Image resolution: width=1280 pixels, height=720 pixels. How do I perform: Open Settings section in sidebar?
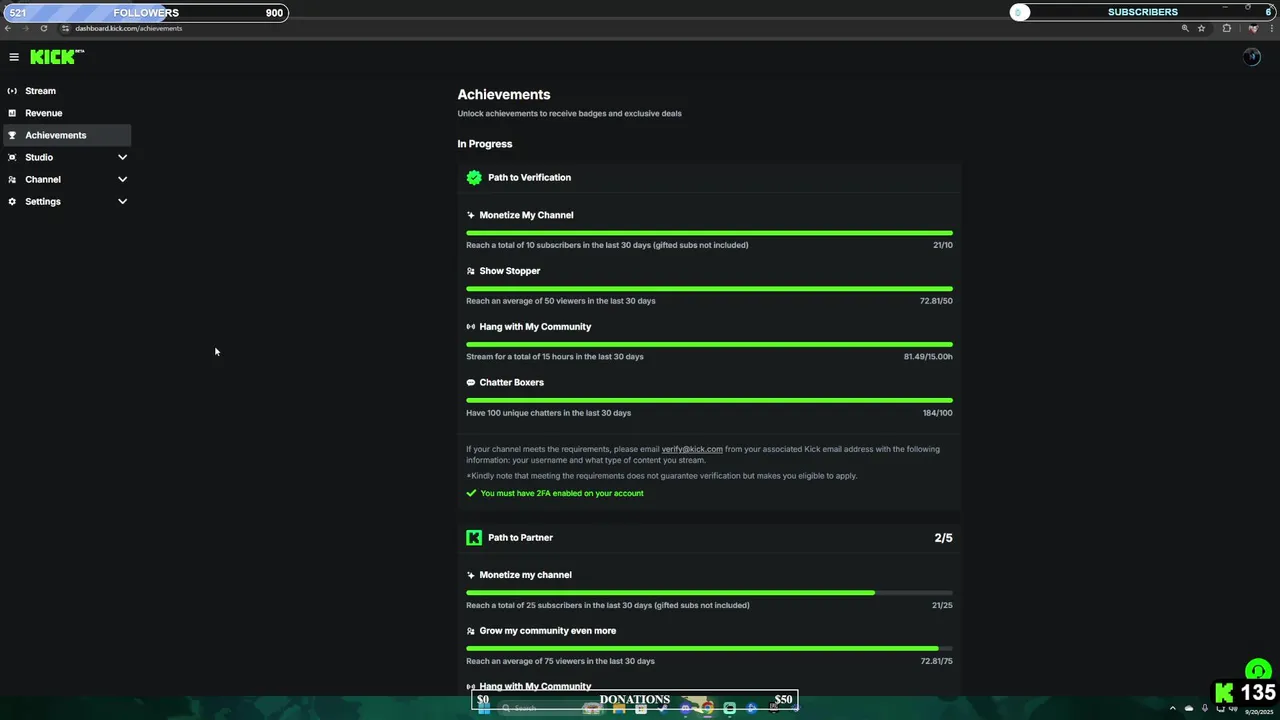pyautogui.click(x=67, y=201)
